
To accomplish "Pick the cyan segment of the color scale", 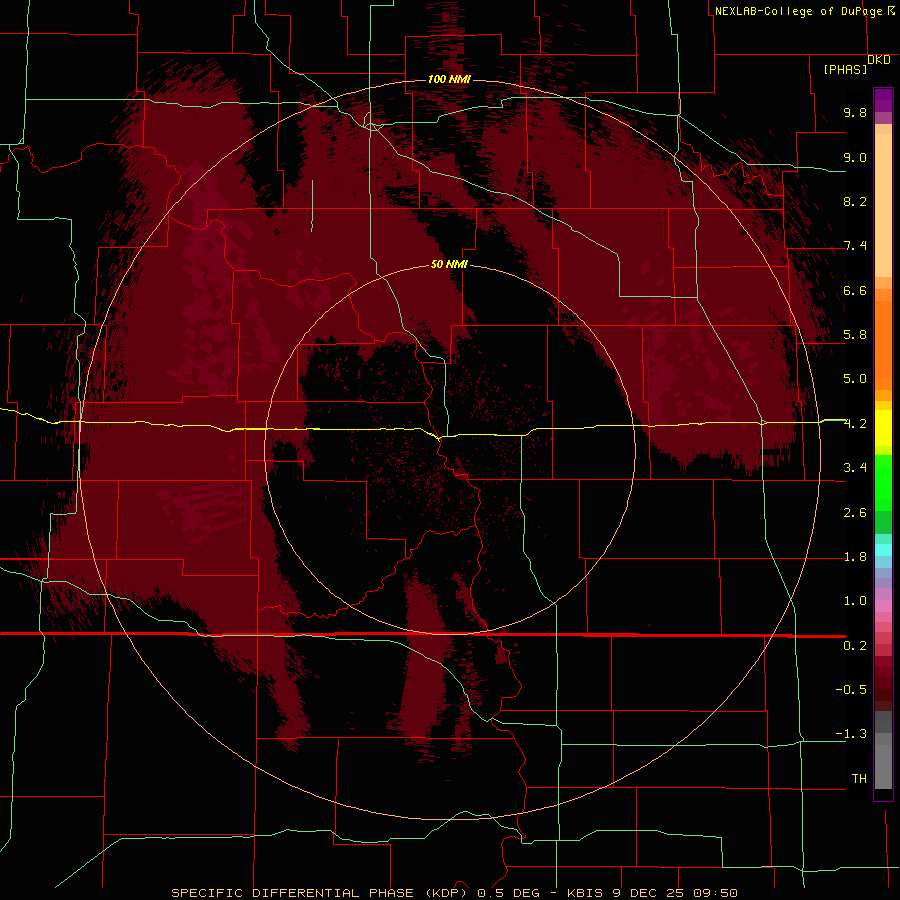I will coord(883,550).
